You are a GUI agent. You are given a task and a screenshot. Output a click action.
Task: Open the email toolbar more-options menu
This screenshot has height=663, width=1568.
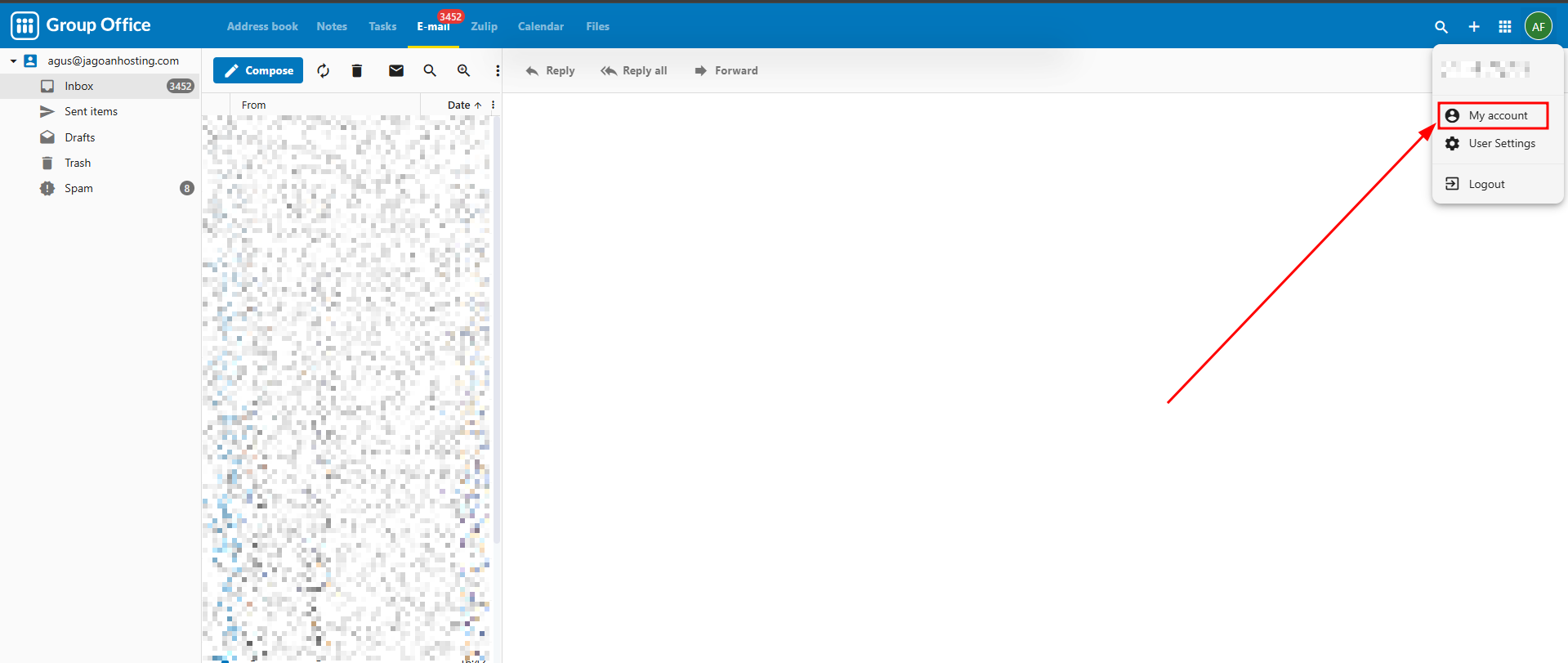(x=498, y=71)
